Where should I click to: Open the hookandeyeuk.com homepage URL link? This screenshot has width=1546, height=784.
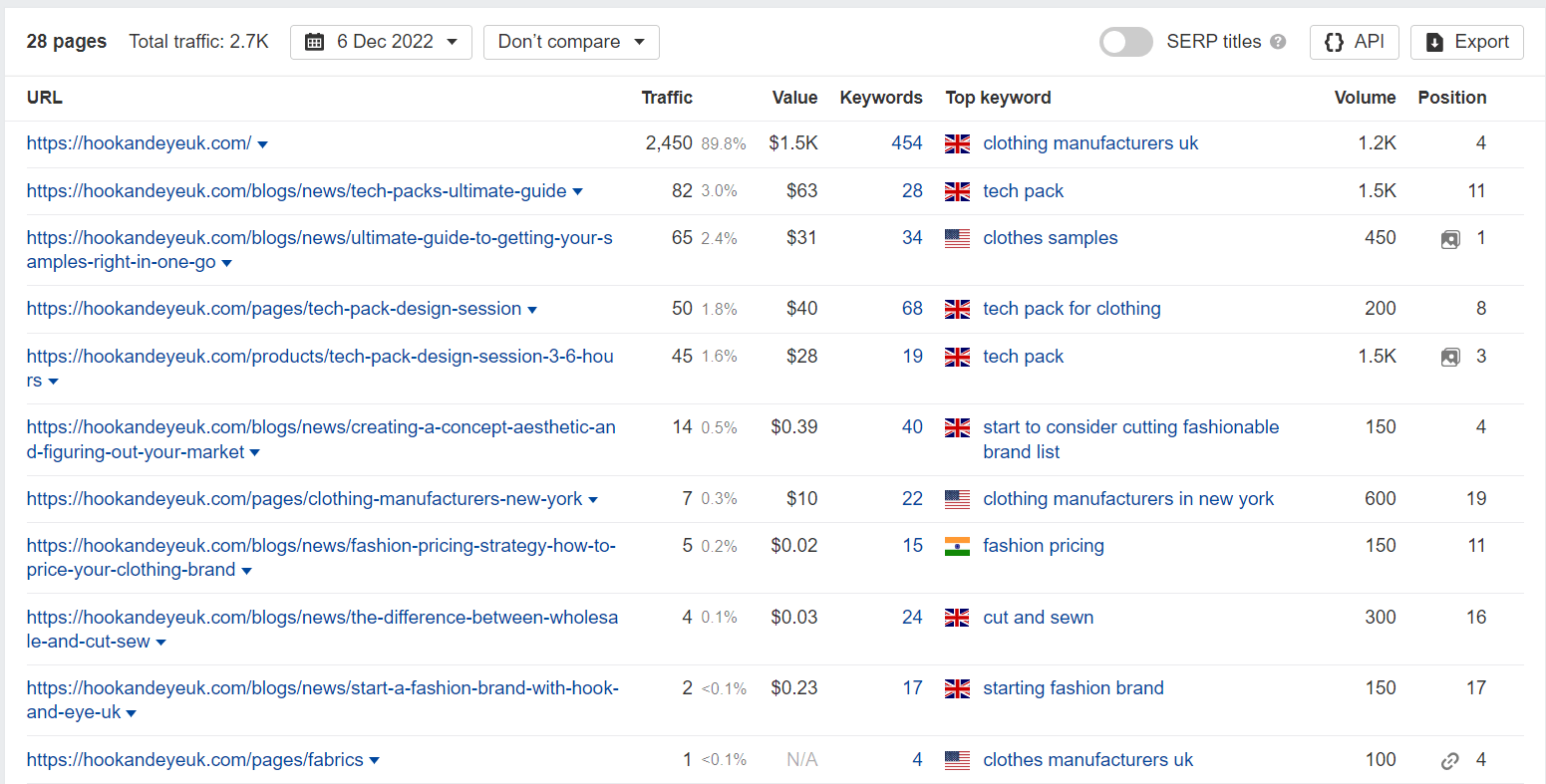(x=139, y=143)
